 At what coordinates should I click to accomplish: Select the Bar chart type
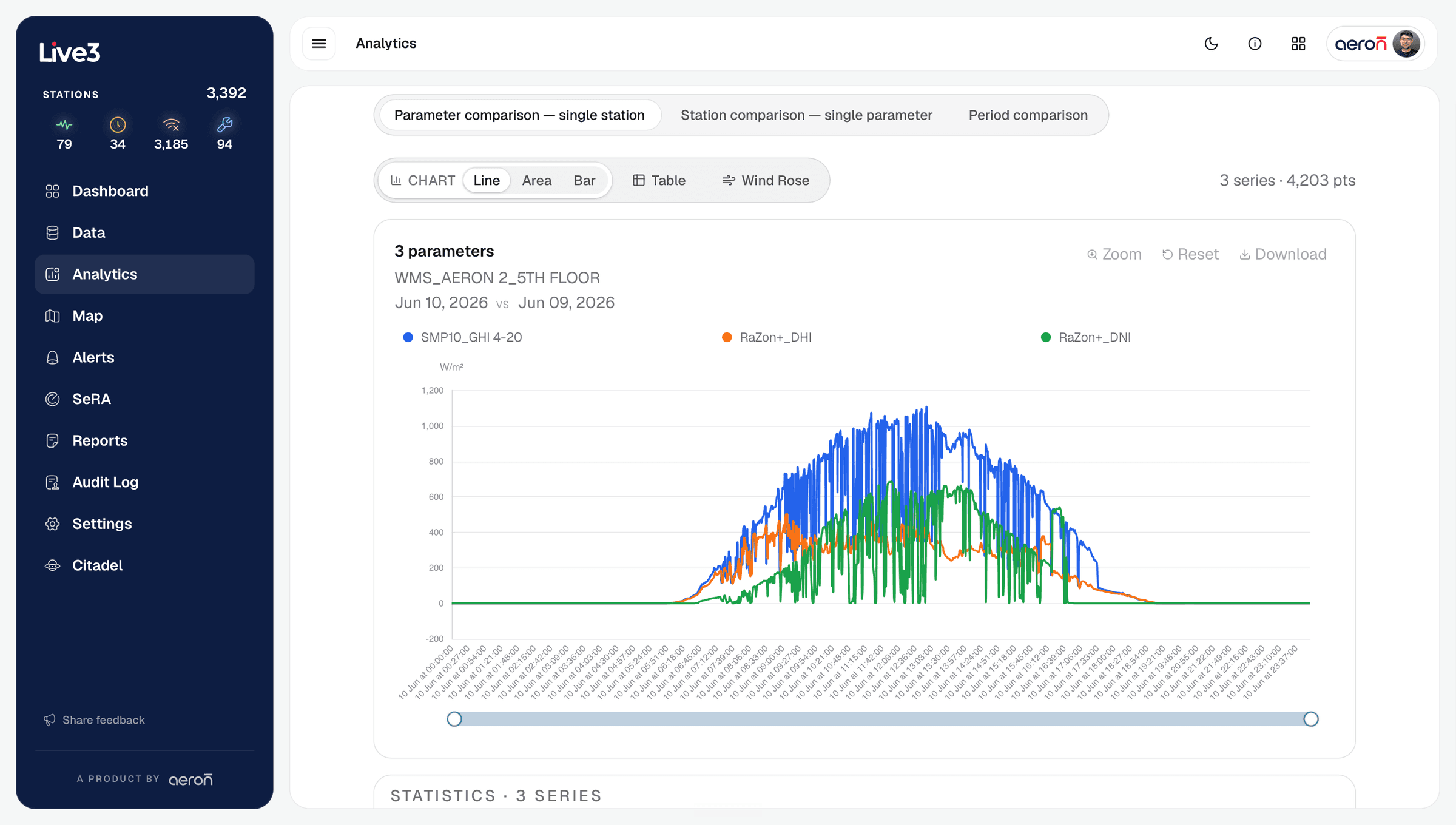coord(584,180)
